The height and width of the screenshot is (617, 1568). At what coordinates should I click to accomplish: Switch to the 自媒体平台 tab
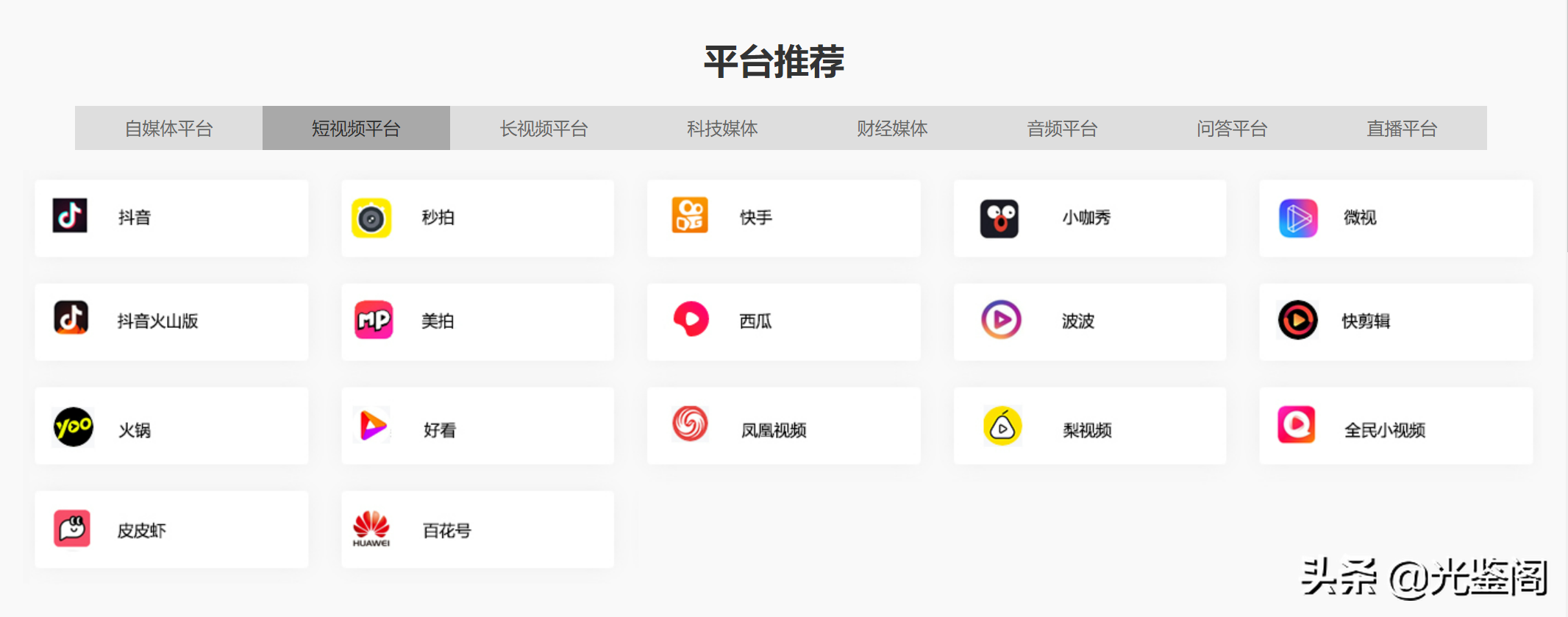tap(168, 129)
